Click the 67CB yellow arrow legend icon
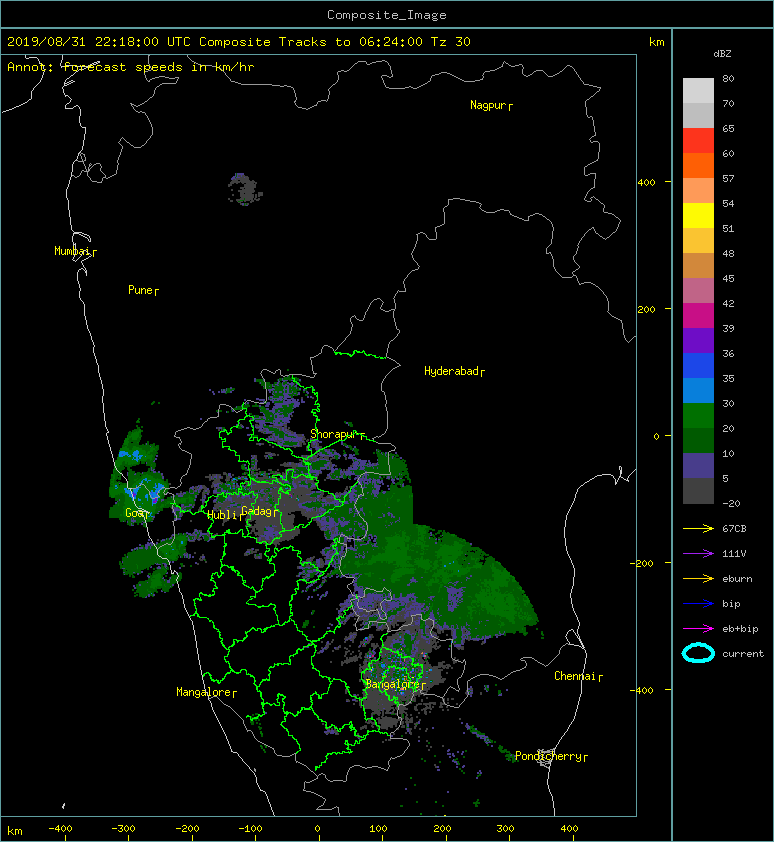This screenshot has height=842, width=774. tap(698, 529)
